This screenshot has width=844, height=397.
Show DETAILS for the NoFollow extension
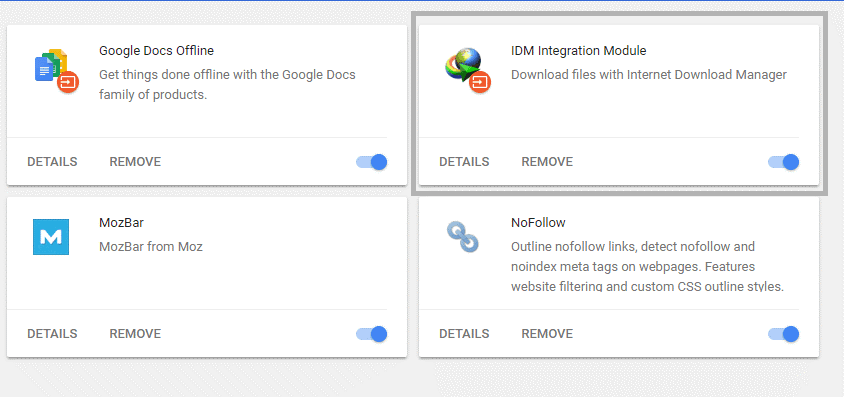coord(464,334)
